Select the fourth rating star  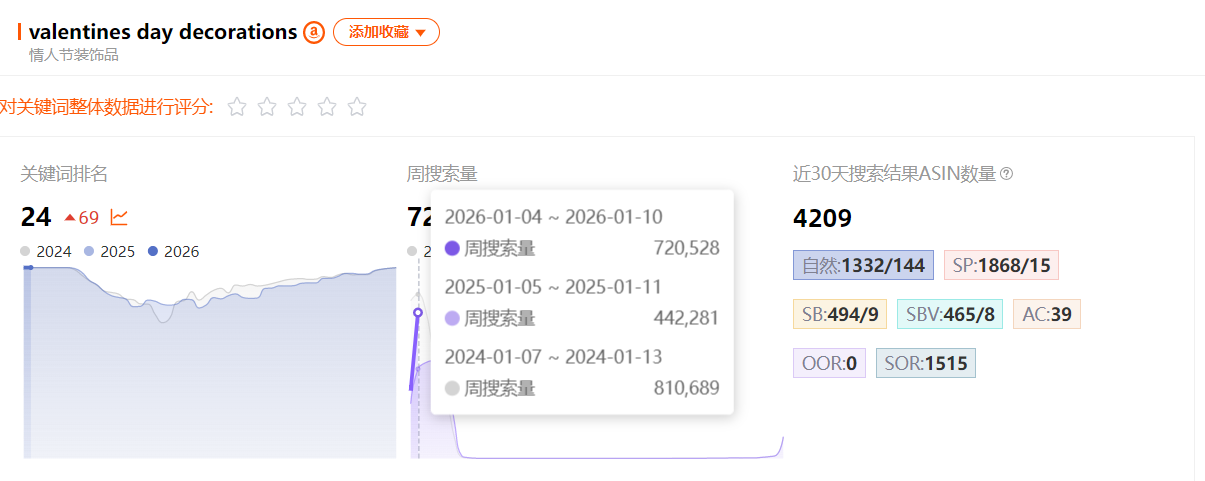click(x=327, y=107)
